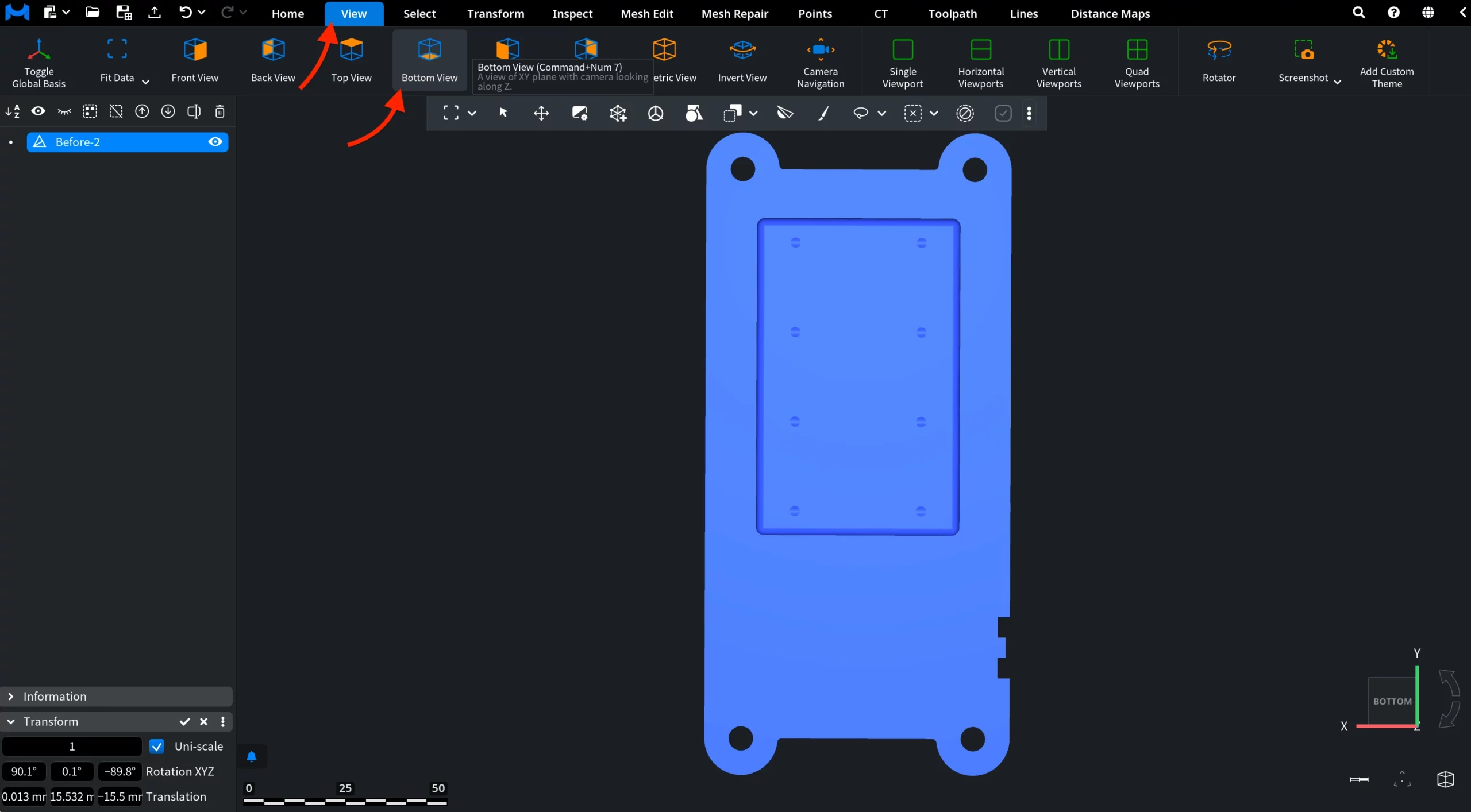Select the arrow pointer tool in viewport toolbar
Image resolution: width=1471 pixels, height=812 pixels.
click(503, 113)
